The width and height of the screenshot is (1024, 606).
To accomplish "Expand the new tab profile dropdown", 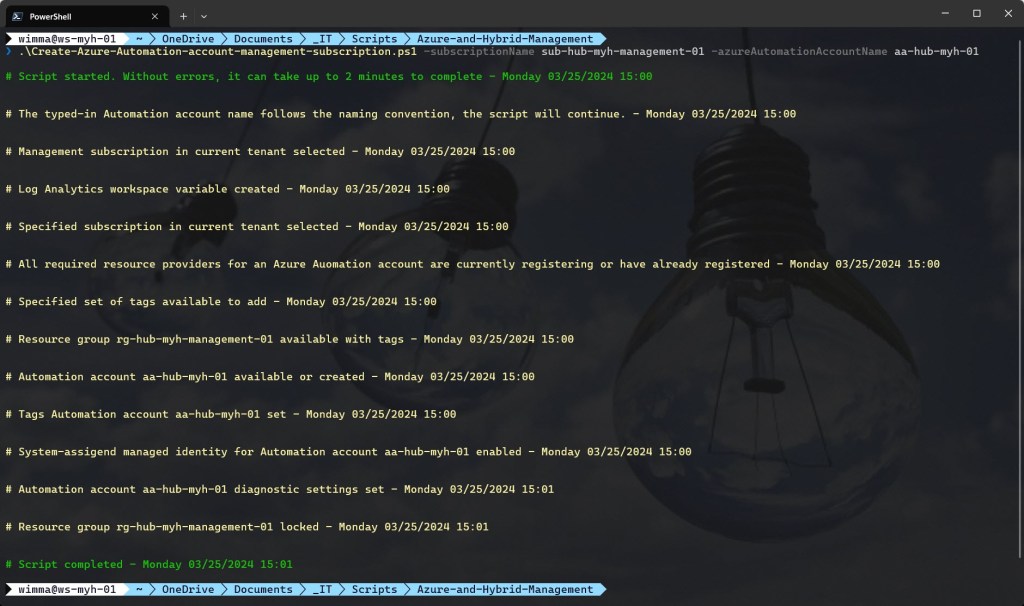I will (204, 15).
